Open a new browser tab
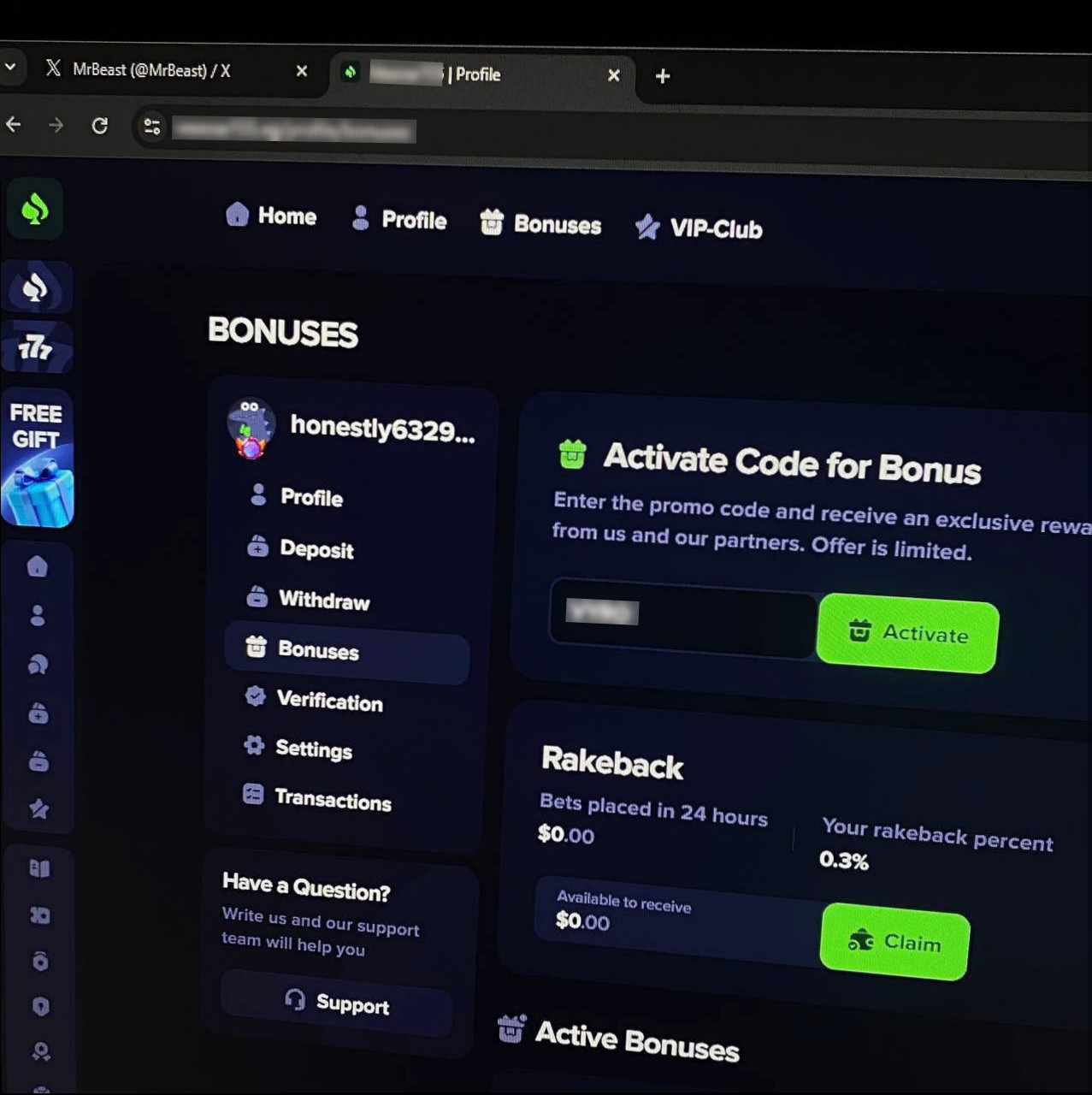The image size is (1092, 1095). pyautogui.click(x=662, y=76)
